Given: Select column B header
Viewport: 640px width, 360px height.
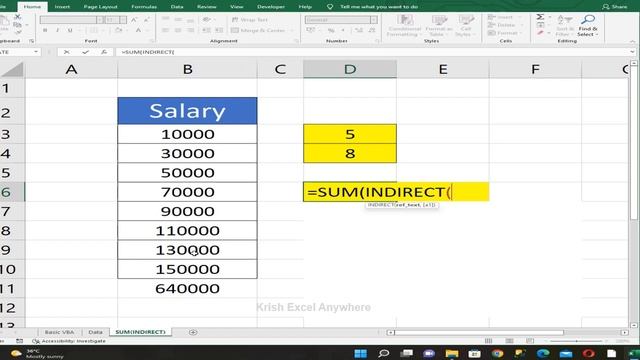Looking at the screenshot, I should (187, 69).
